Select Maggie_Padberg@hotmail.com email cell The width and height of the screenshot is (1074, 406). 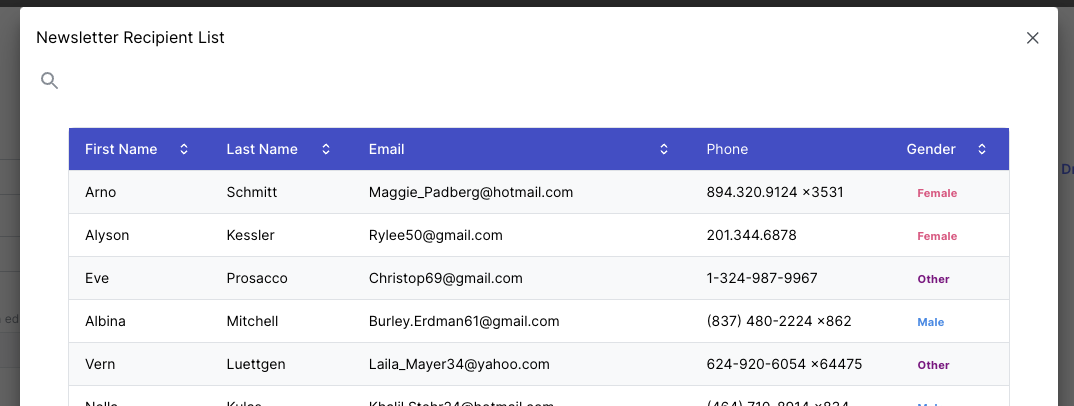pos(470,192)
